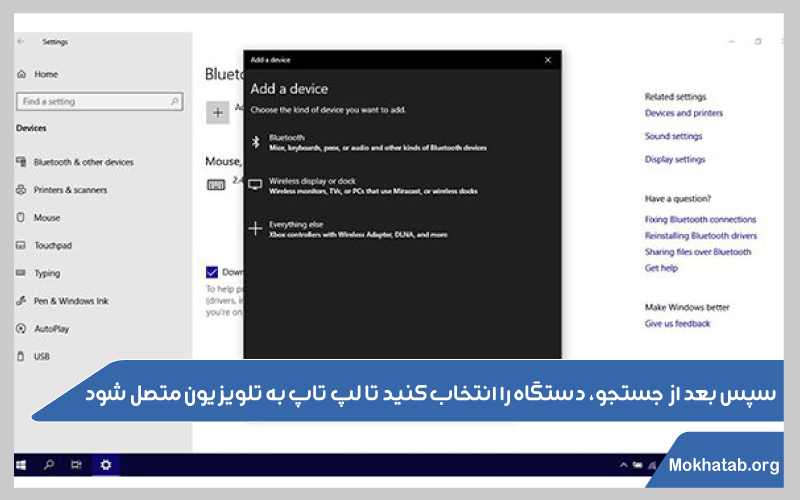Viewport: 800px width, 500px height.
Task: Click the Find a setting search box
Action: (x=99, y=102)
